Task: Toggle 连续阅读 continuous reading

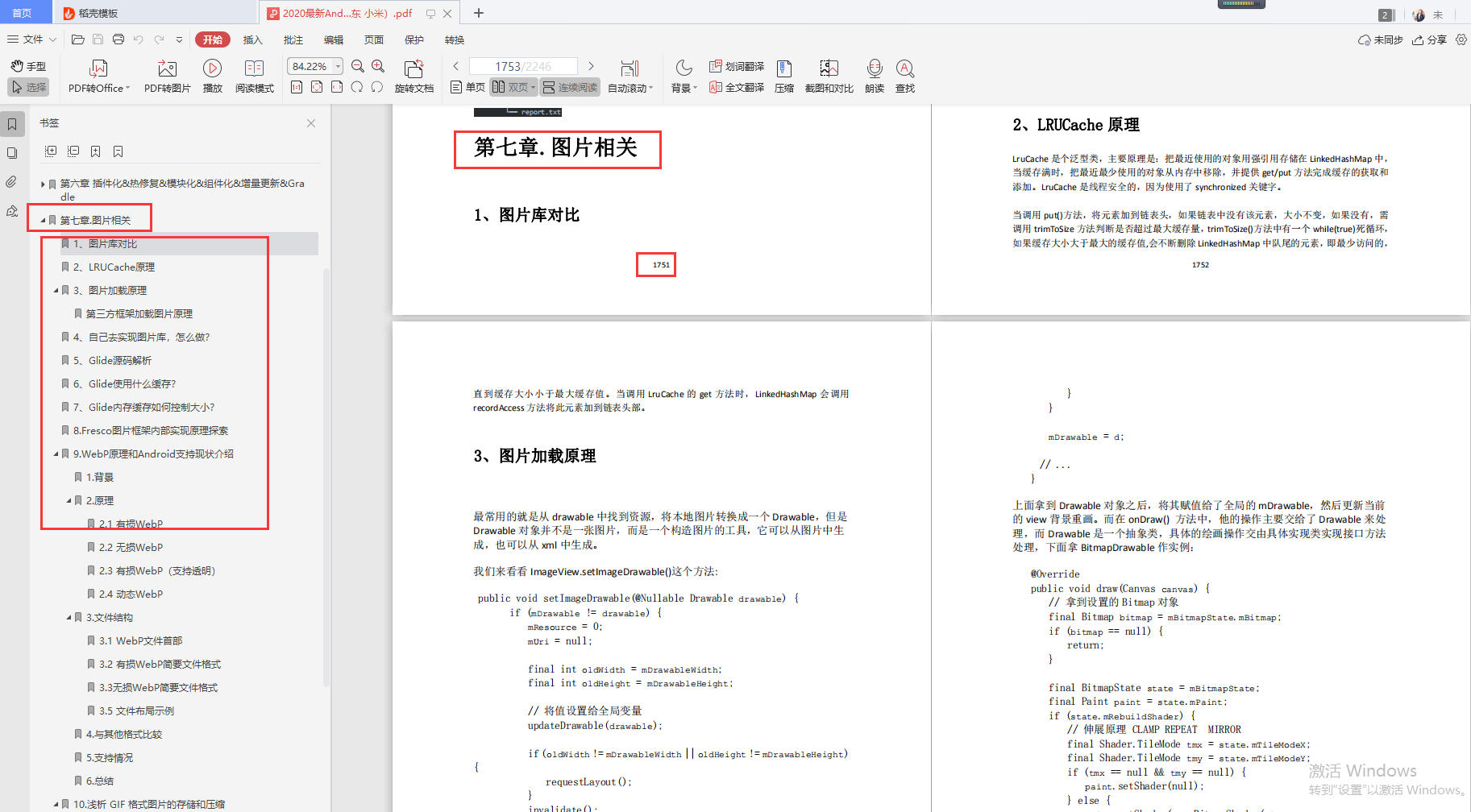Action: click(570, 87)
